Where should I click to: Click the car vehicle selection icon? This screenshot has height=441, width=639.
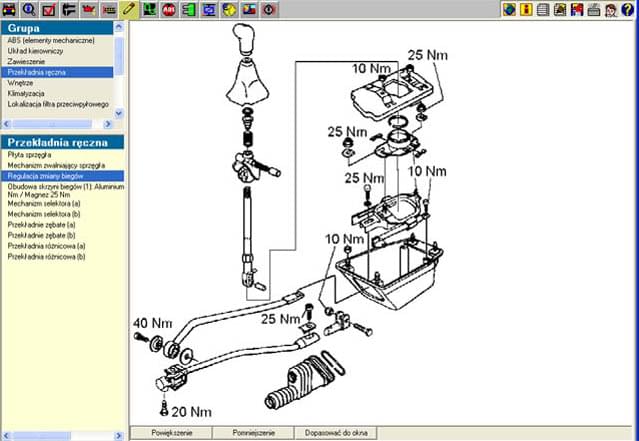[x=9, y=10]
